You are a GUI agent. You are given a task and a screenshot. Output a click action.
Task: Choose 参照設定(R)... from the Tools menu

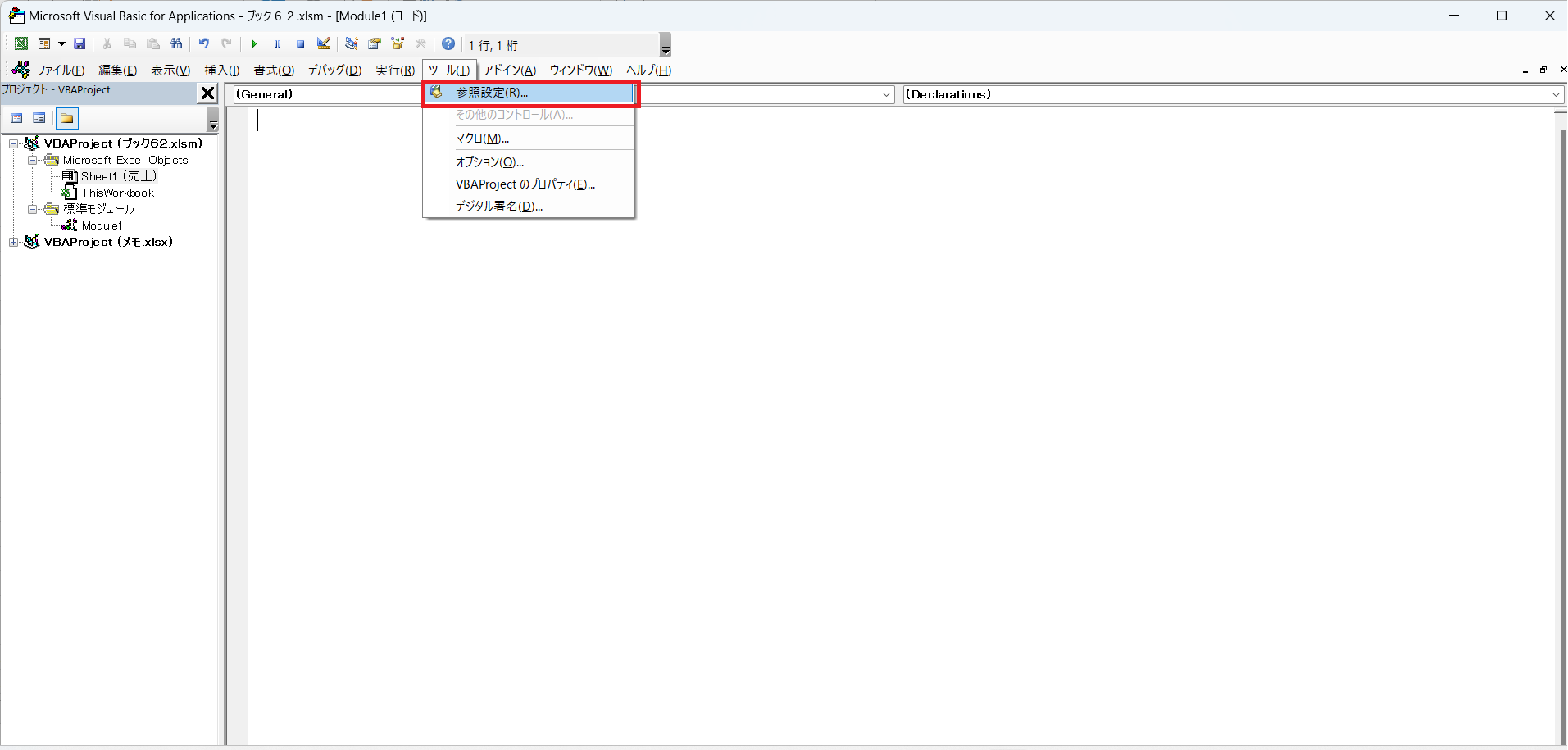(x=529, y=93)
